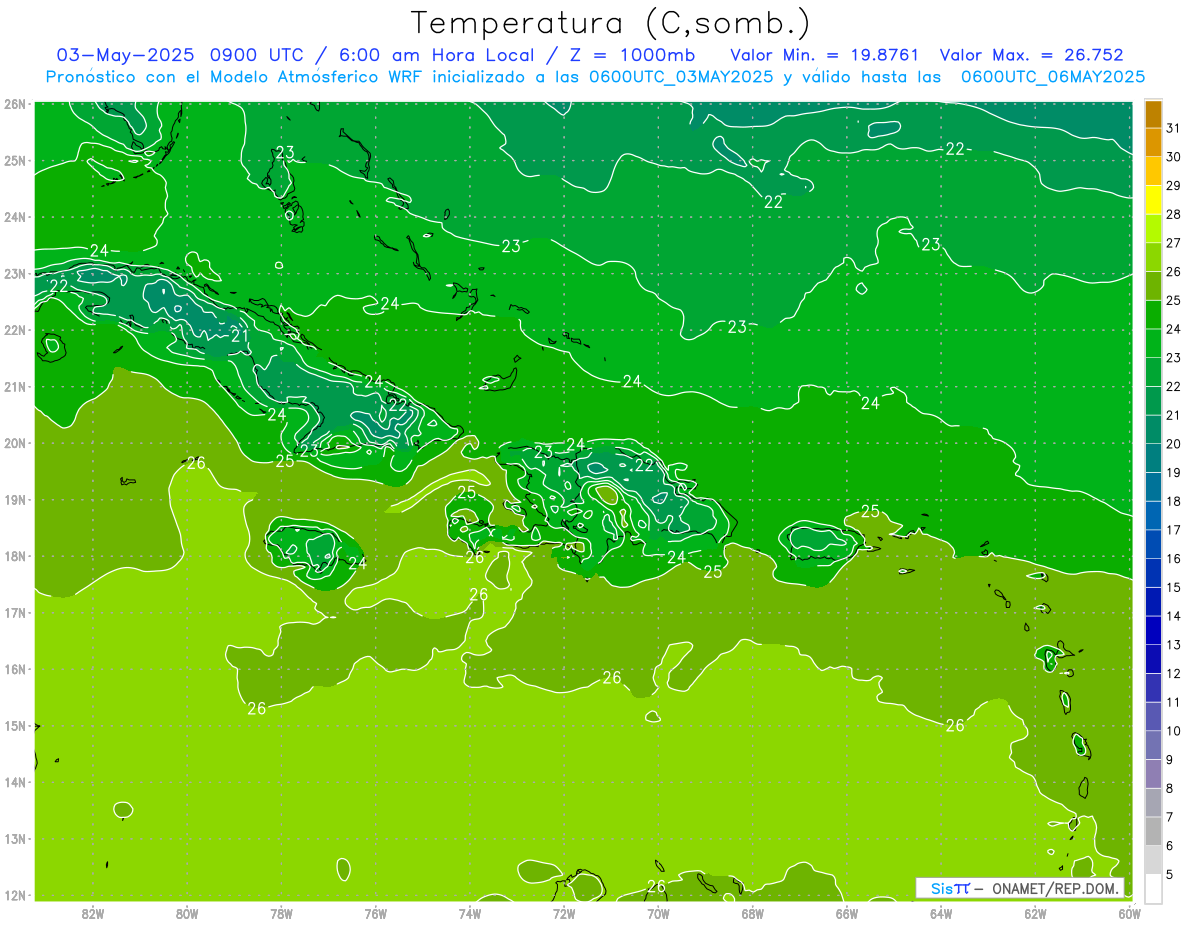Pick the purple colorbar swatch between 9 and 10
The image size is (1200, 927).
pos(1153,745)
